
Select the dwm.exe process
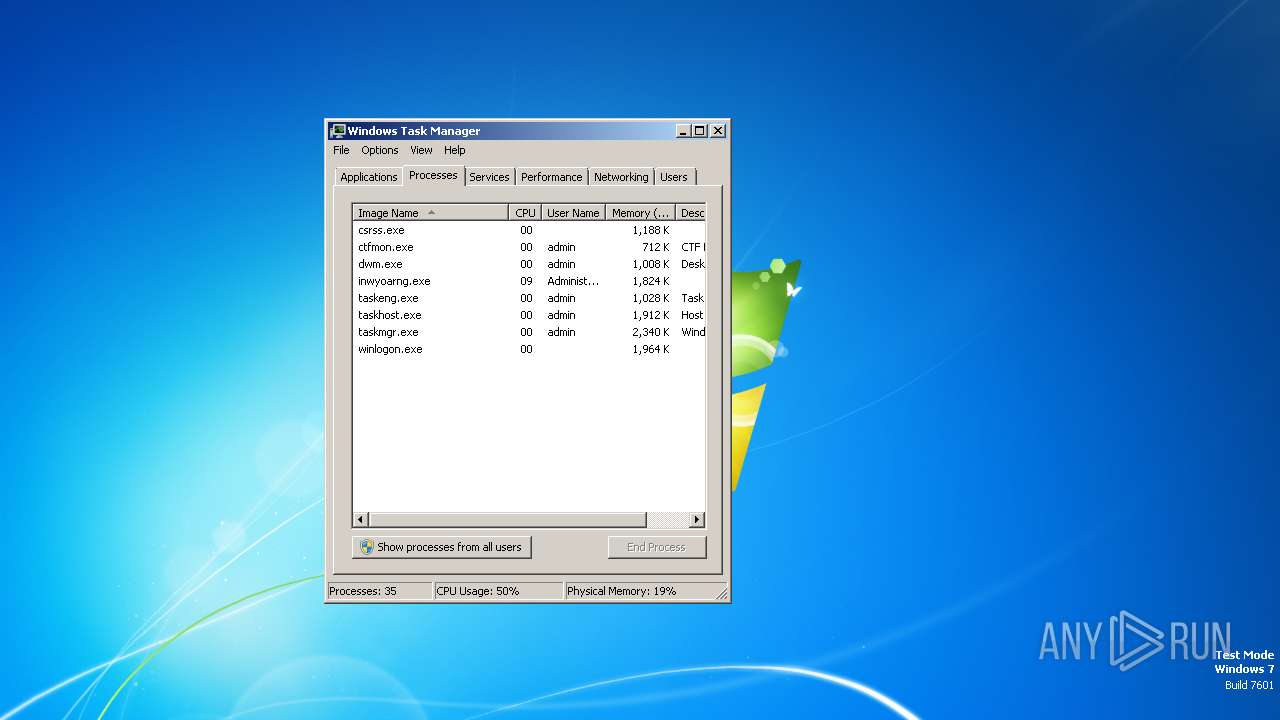tap(529, 264)
